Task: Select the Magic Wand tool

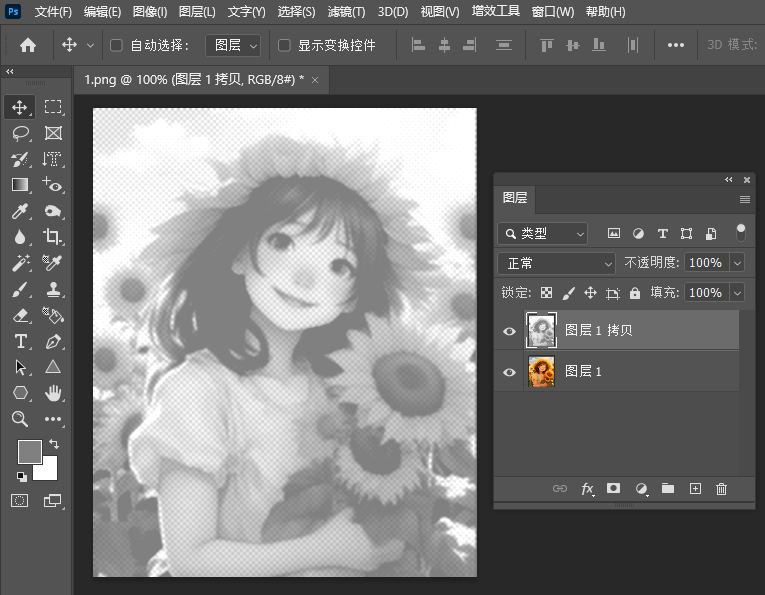Action: pos(20,263)
